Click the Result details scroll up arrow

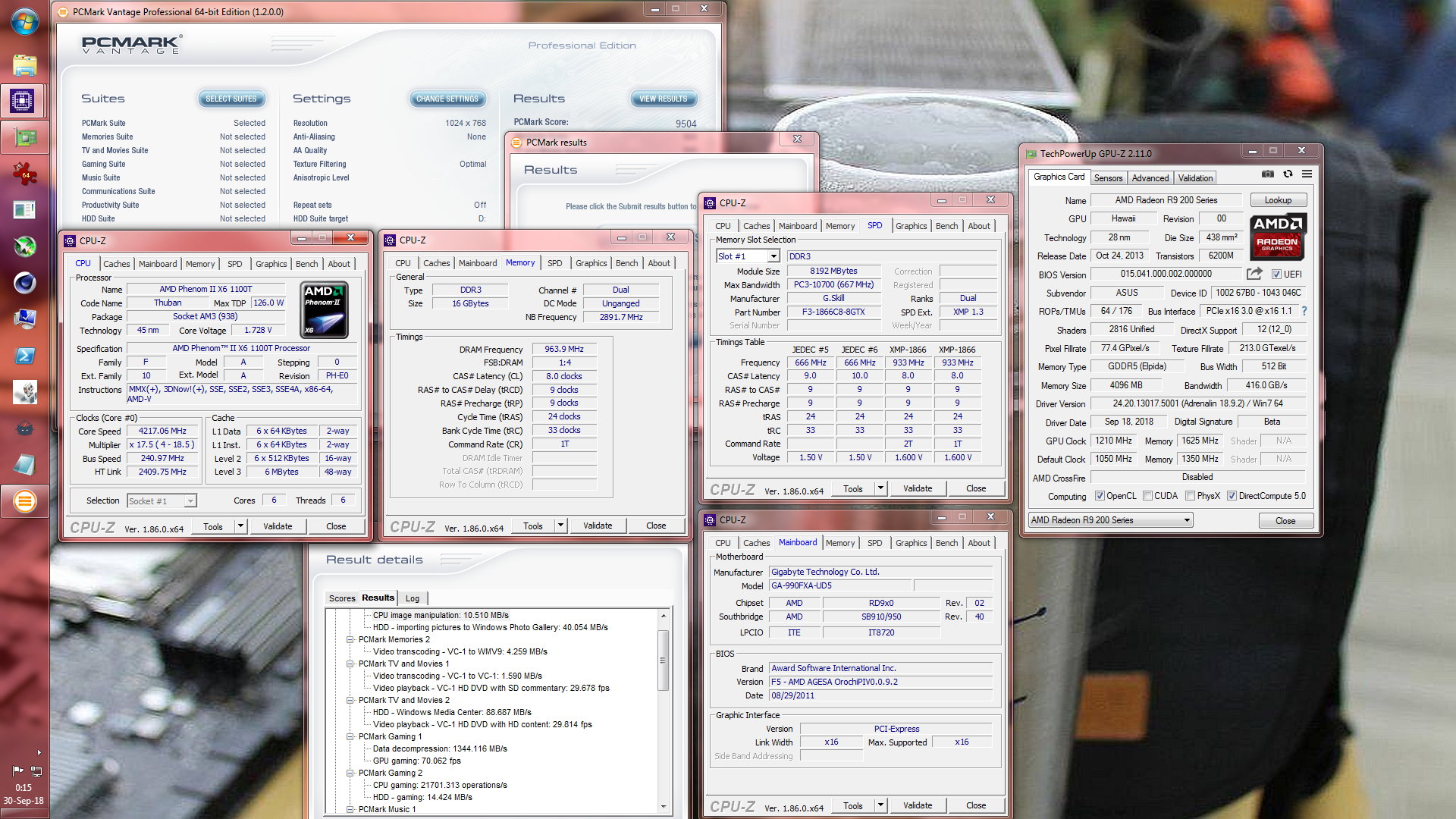(663, 616)
